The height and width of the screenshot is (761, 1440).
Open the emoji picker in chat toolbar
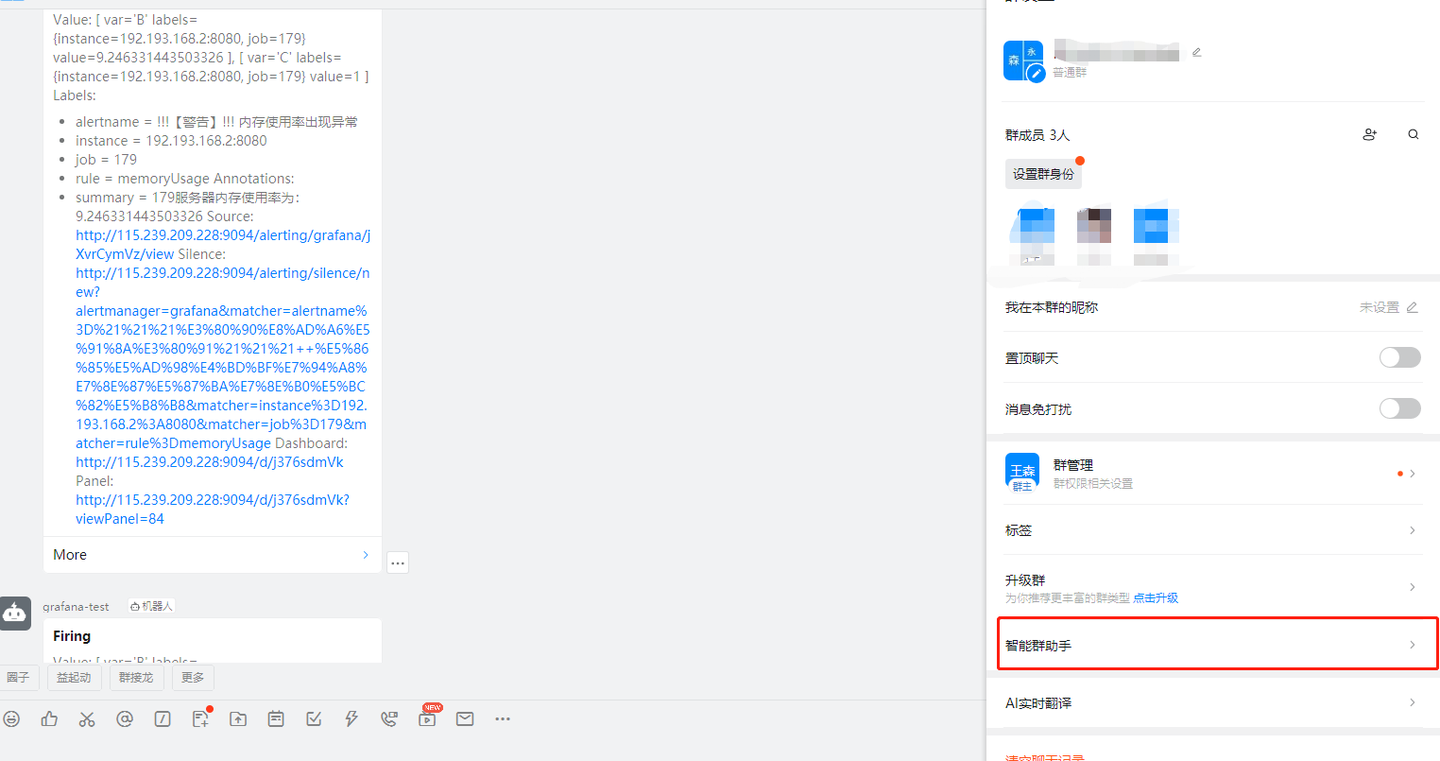pyautogui.click(x=11, y=719)
